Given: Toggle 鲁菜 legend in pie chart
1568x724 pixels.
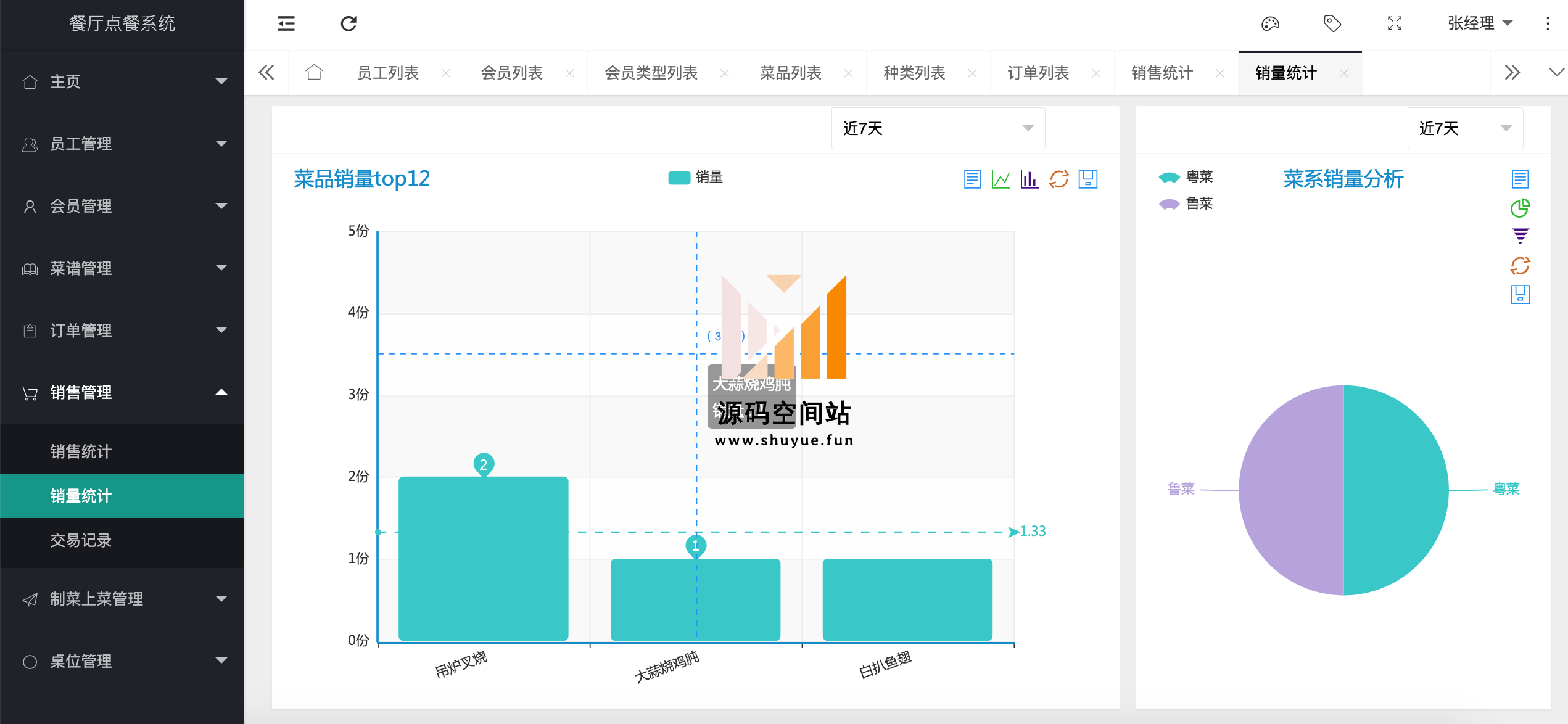Looking at the screenshot, I should pyautogui.click(x=1186, y=204).
